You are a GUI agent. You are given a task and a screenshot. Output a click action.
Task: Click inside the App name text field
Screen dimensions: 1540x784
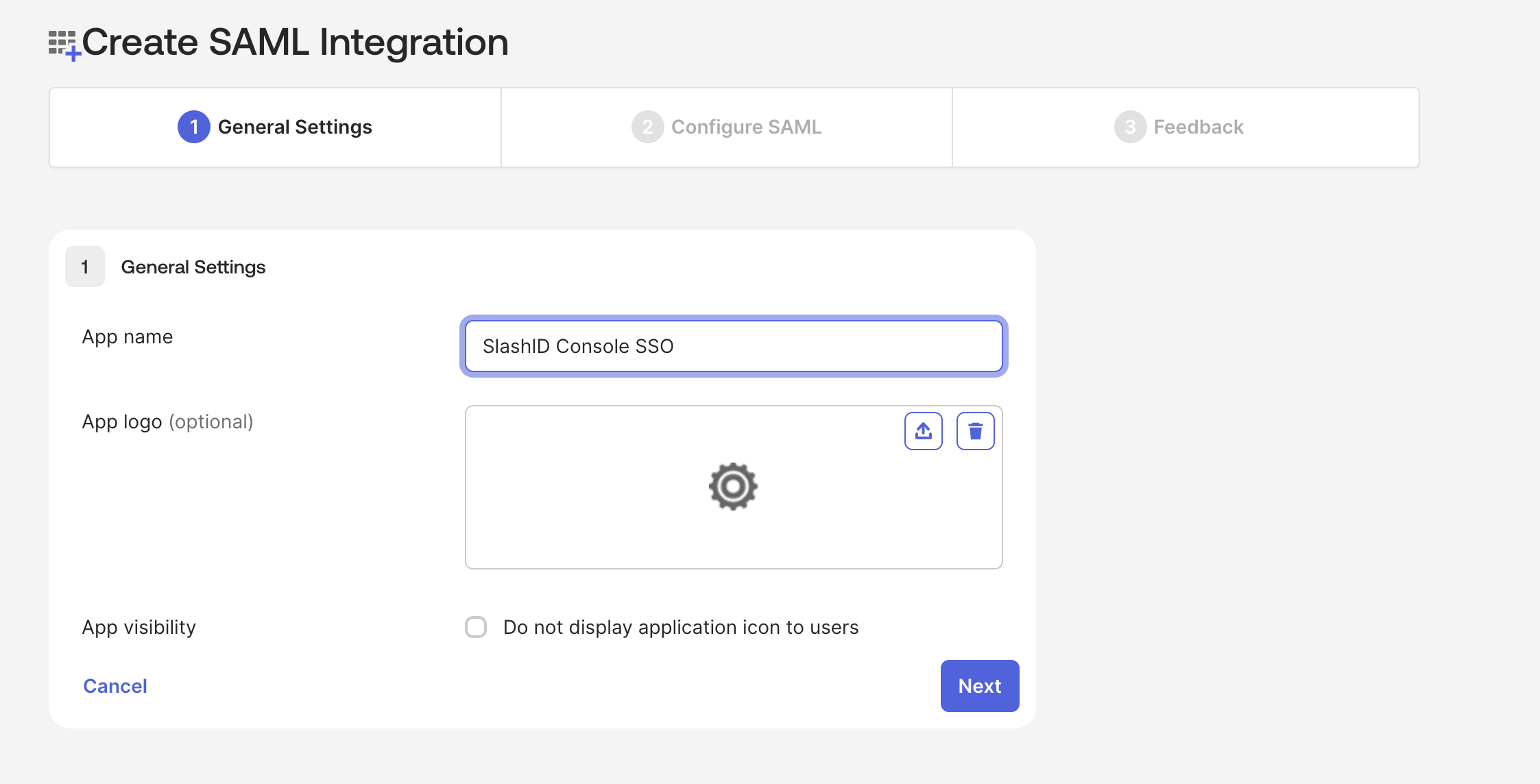pos(733,346)
